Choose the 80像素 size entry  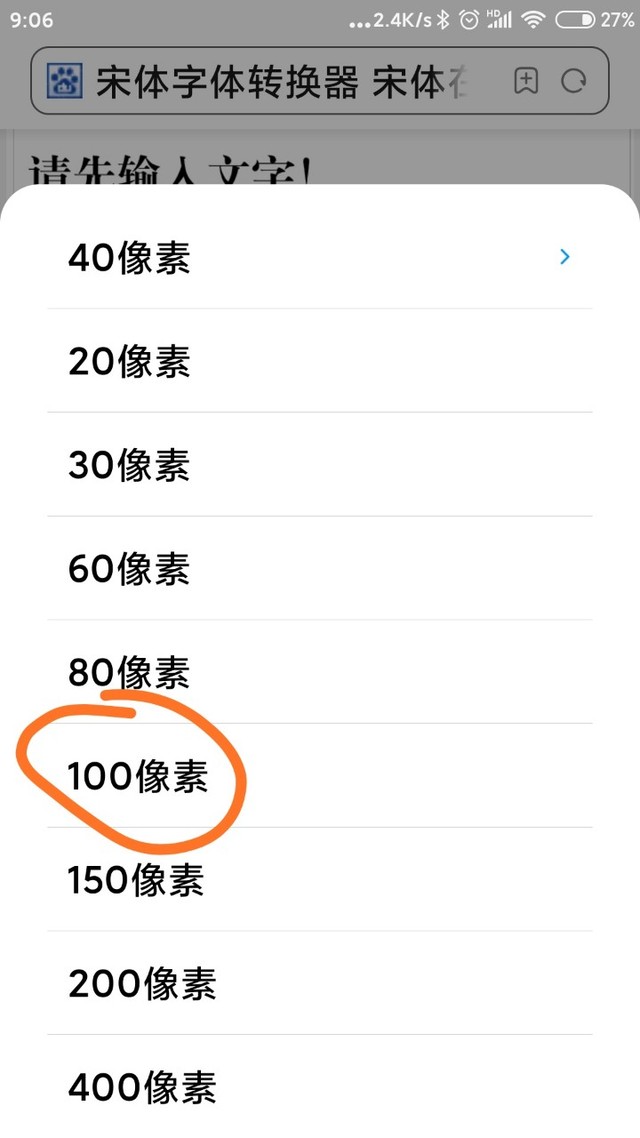(129, 673)
